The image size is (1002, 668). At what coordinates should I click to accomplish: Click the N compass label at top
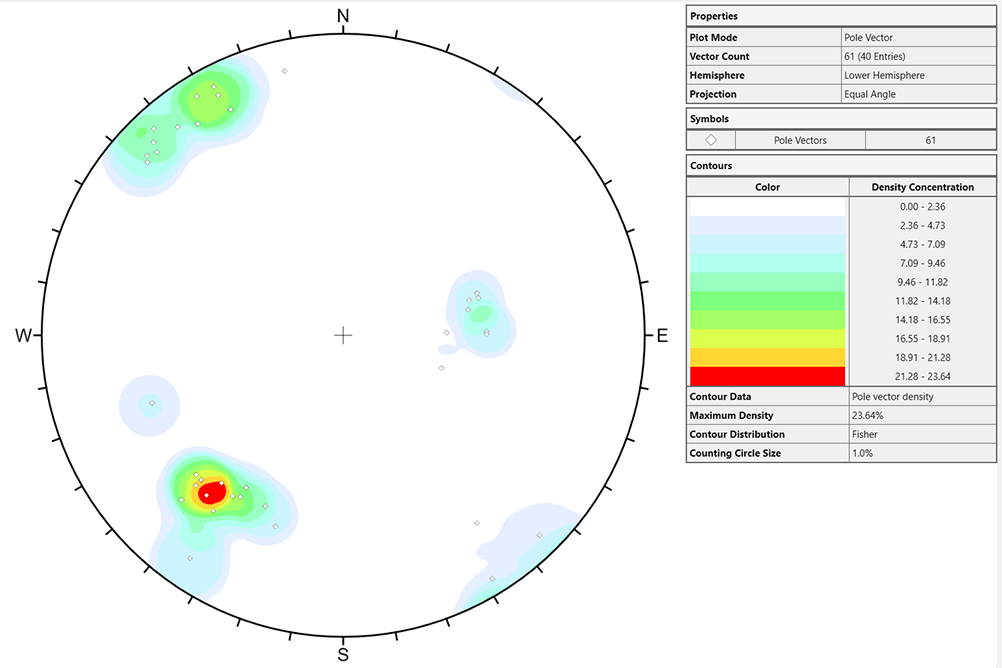click(x=343, y=15)
